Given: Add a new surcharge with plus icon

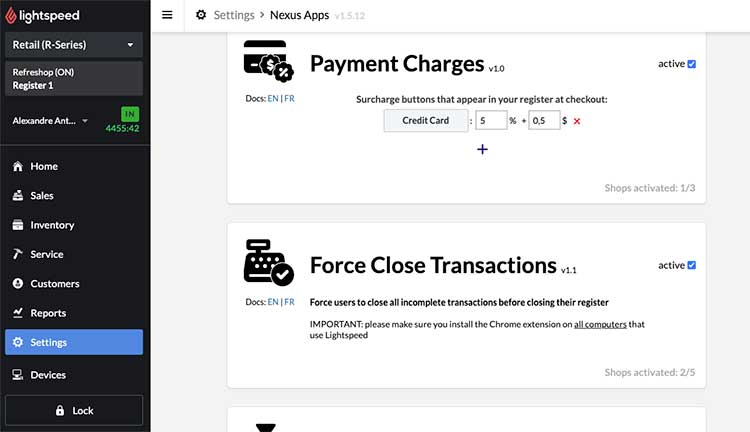Looking at the screenshot, I should [482, 149].
